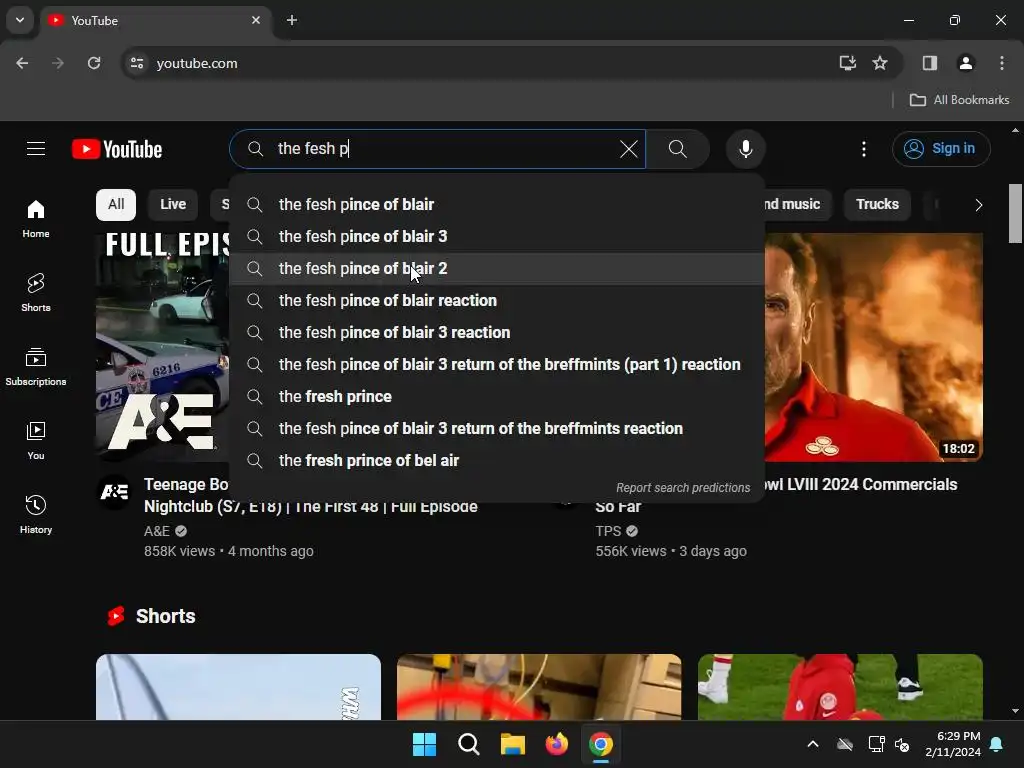Screen dimensions: 1024x768
Task: Choose suggestion "return of the breffmints reaction"
Action: click(496, 428)
